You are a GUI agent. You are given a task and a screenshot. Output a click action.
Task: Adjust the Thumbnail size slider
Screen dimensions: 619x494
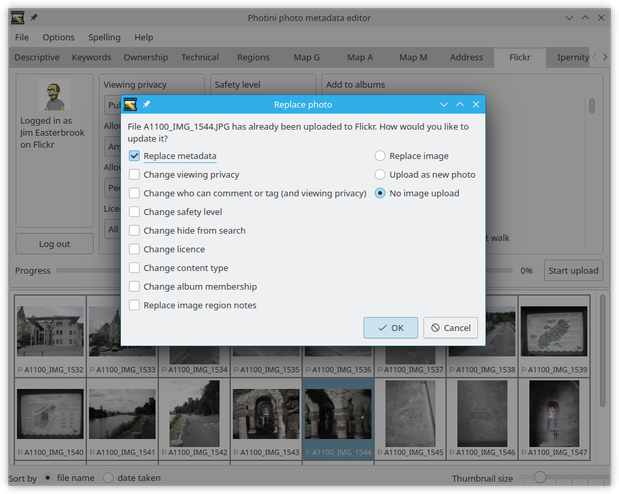[540, 477]
